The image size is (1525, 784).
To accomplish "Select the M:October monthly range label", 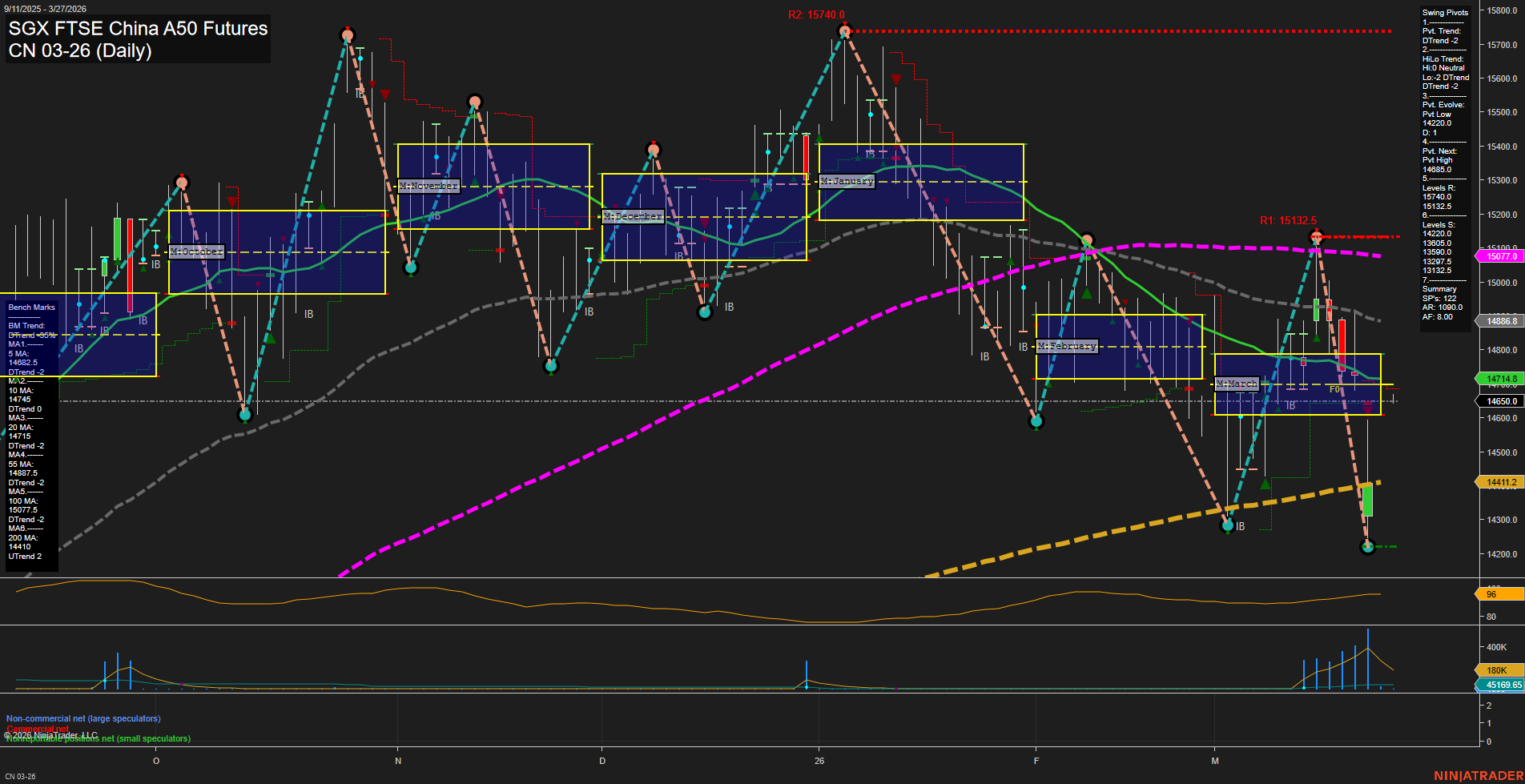I will [197, 251].
